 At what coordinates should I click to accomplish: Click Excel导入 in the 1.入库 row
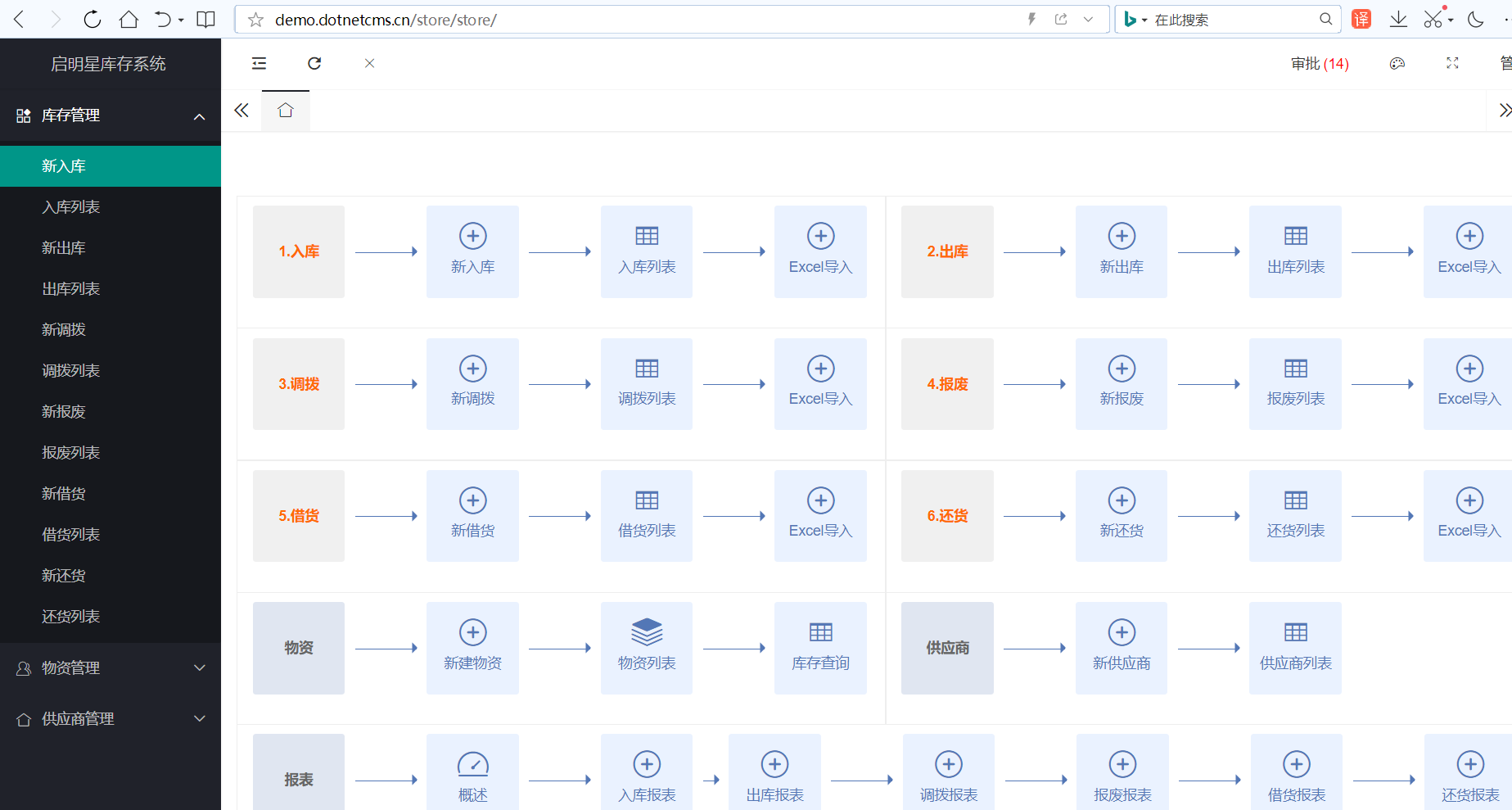pos(820,251)
